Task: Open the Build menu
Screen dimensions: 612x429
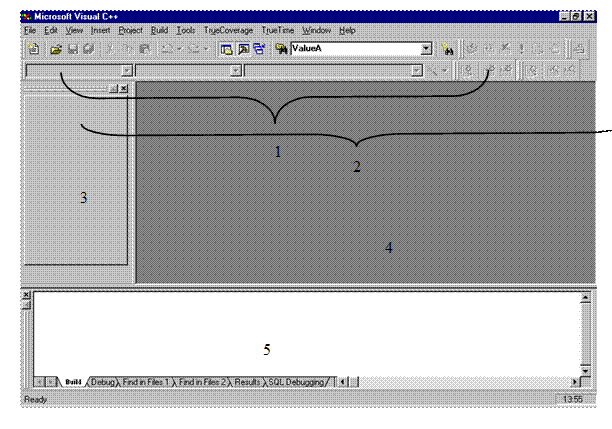Action: pyautogui.click(x=159, y=31)
